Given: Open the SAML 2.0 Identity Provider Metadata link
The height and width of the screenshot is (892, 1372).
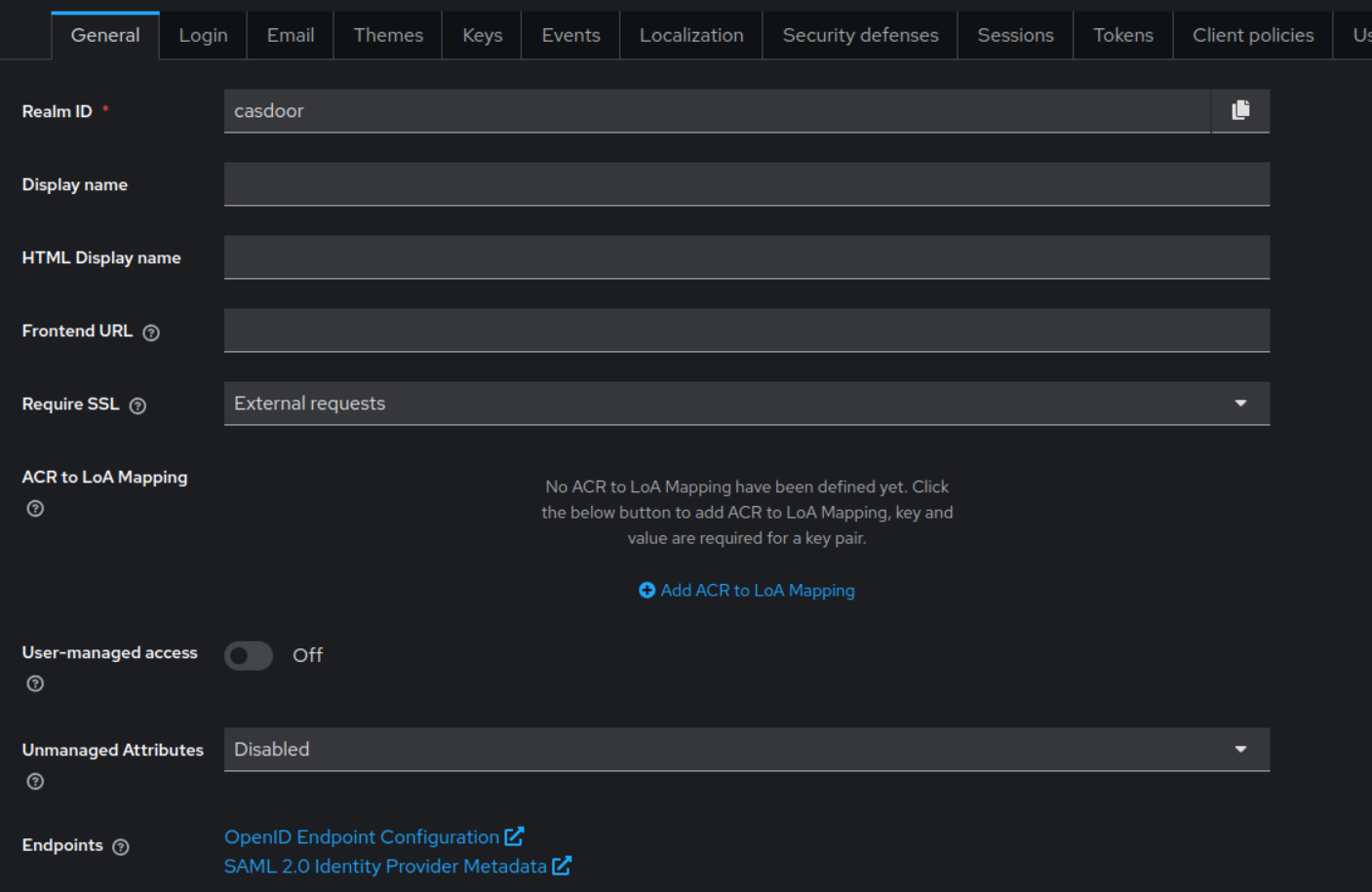Looking at the screenshot, I should coord(385,866).
